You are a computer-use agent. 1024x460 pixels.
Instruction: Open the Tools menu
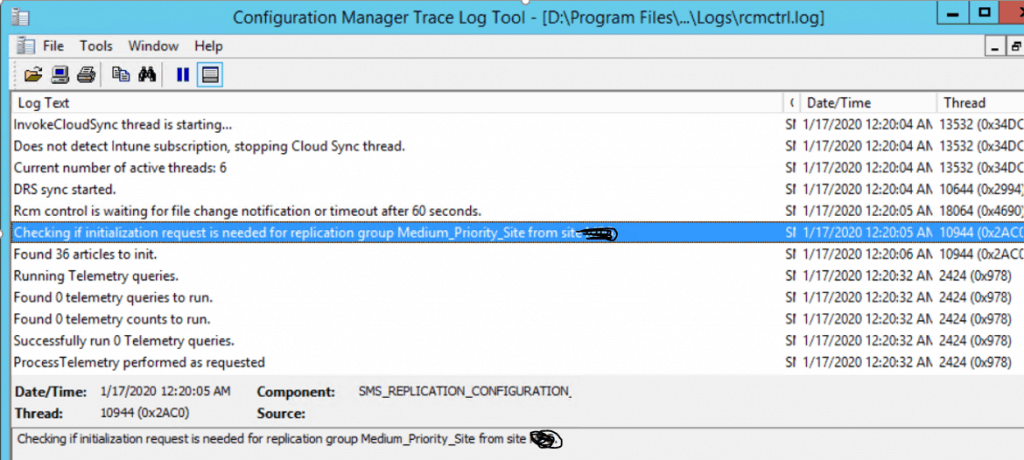96,46
